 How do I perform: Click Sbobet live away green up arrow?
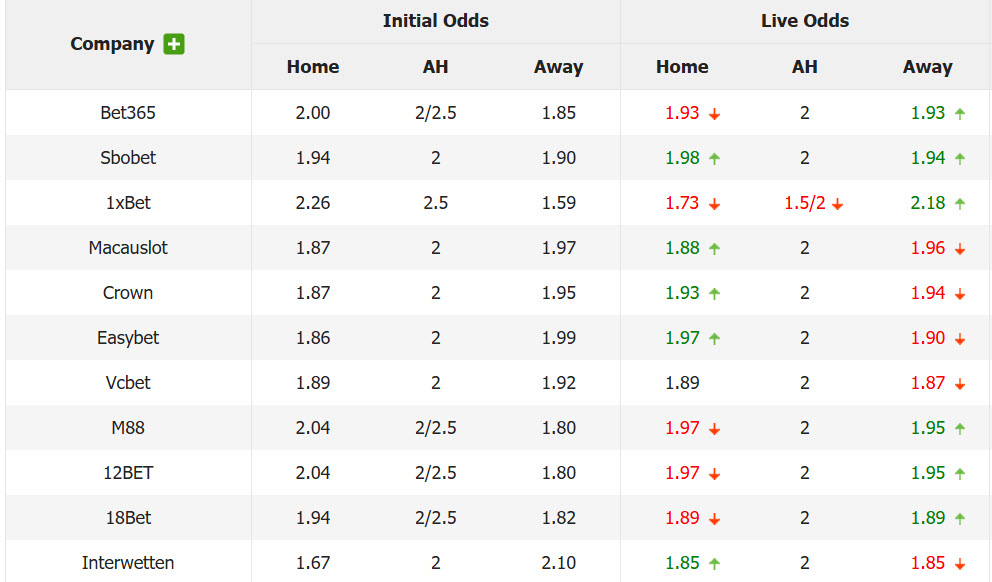(960, 159)
